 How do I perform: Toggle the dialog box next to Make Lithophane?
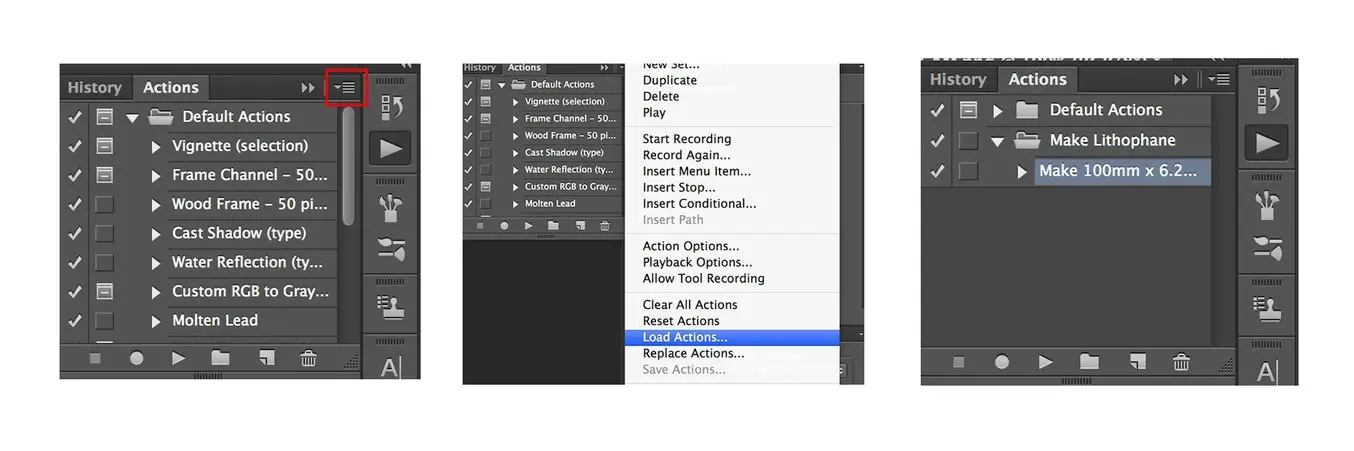tap(968, 141)
